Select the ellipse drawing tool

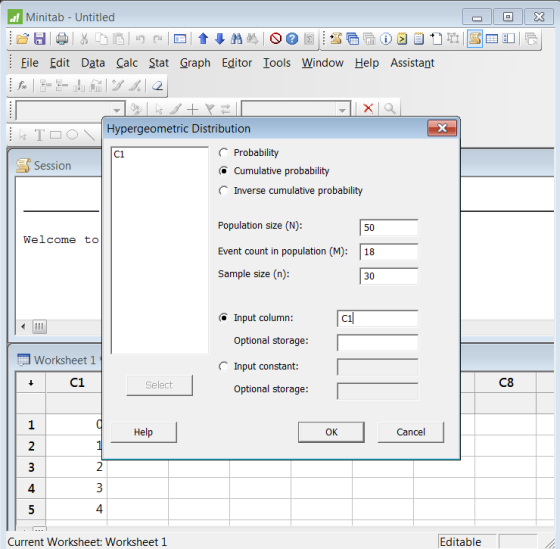[72, 135]
